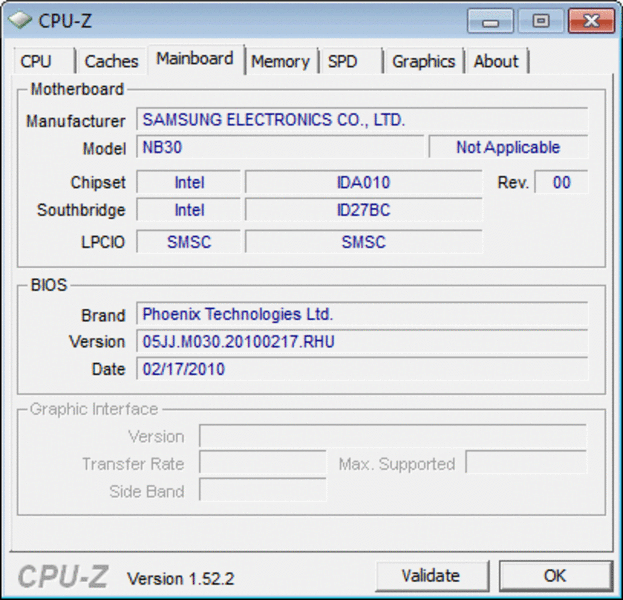Minimize the CPU-Z window
623x600 pixels.
tap(490, 21)
